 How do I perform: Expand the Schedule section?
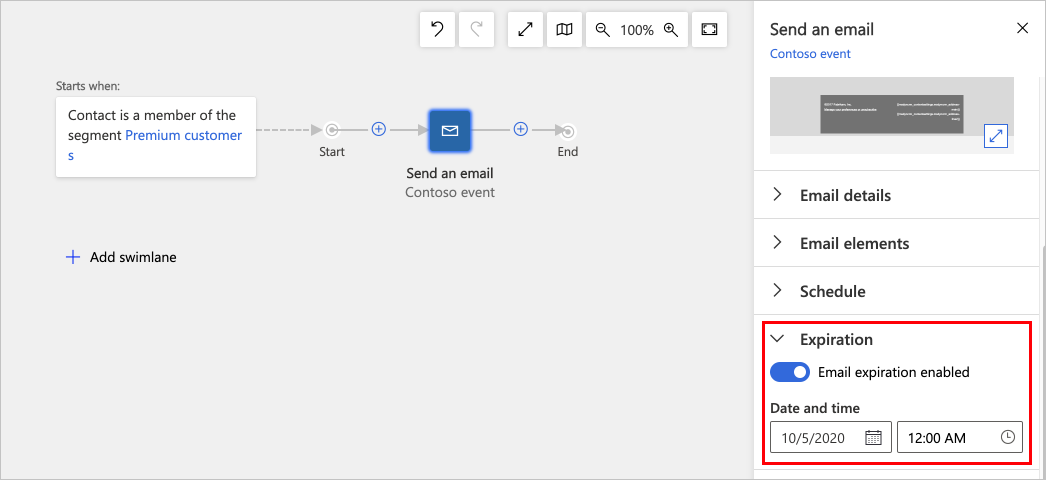pos(898,291)
